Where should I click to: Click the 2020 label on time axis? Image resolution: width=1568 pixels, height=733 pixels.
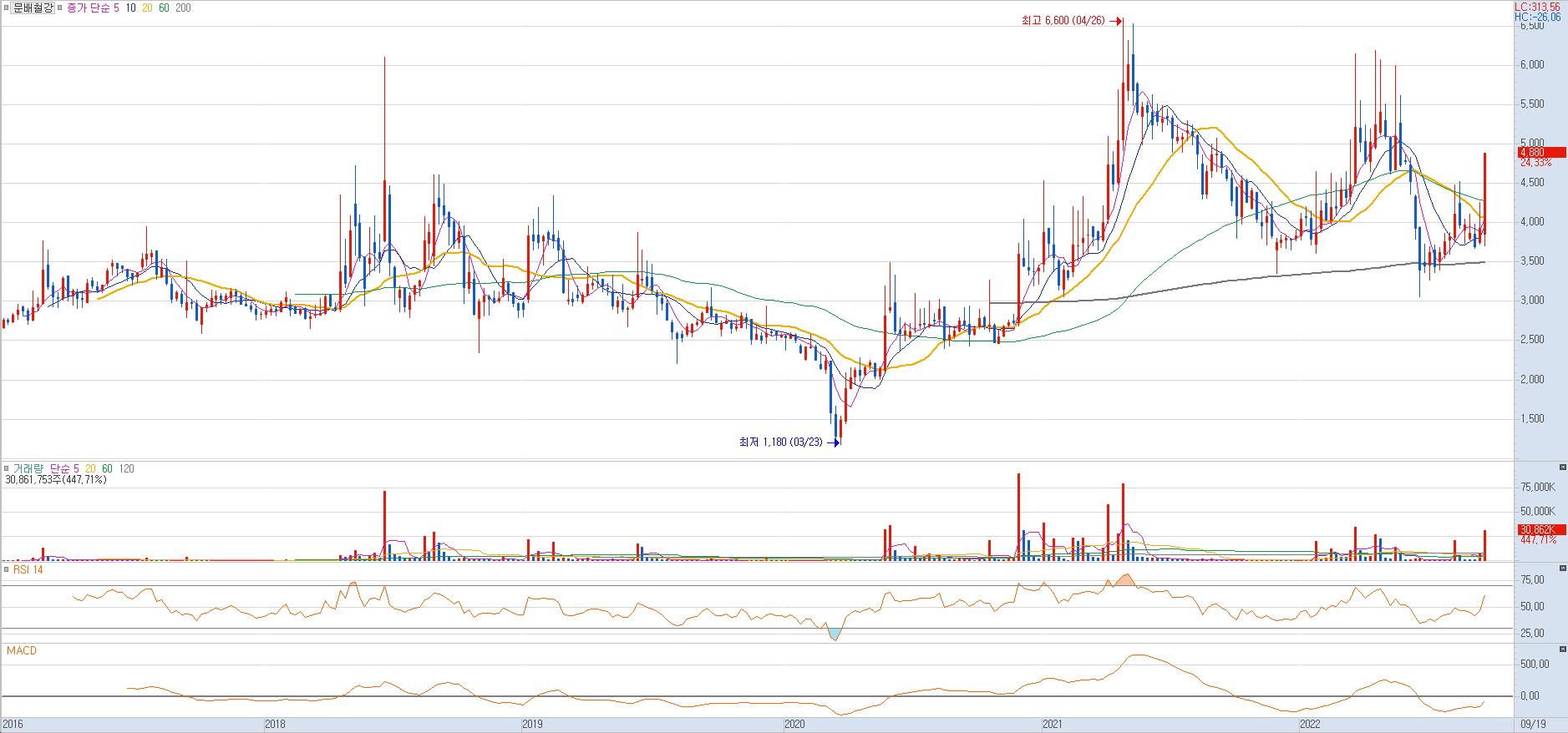pos(796,724)
